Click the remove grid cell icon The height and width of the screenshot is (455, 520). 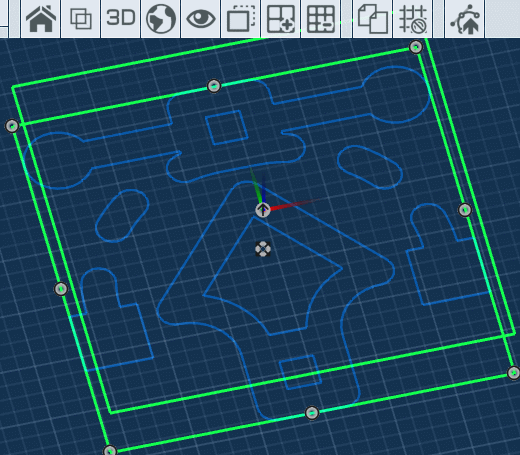point(321,19)
